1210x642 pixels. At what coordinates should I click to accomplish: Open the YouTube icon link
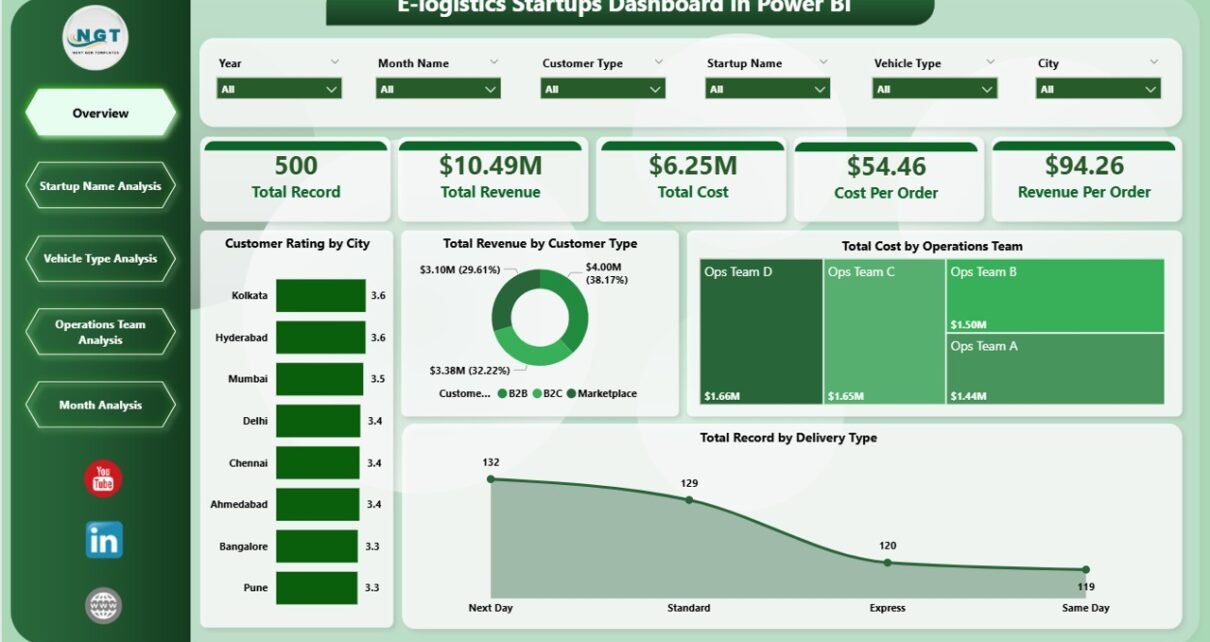click(103, 479)
